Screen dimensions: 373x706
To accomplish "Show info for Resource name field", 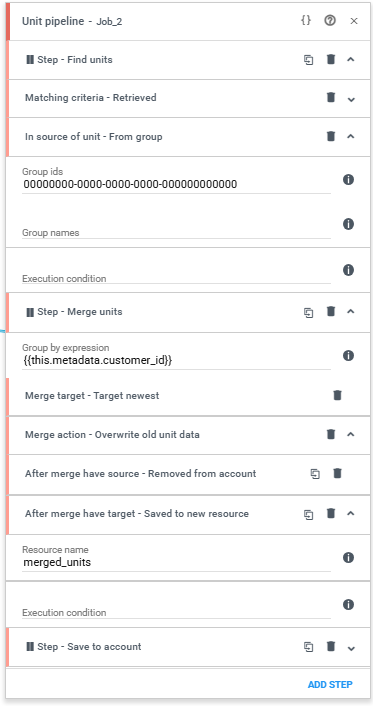I will click(348, 558).
